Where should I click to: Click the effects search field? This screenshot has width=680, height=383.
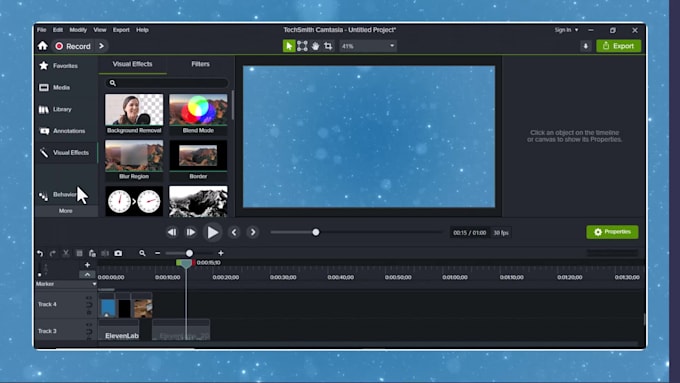167,83
